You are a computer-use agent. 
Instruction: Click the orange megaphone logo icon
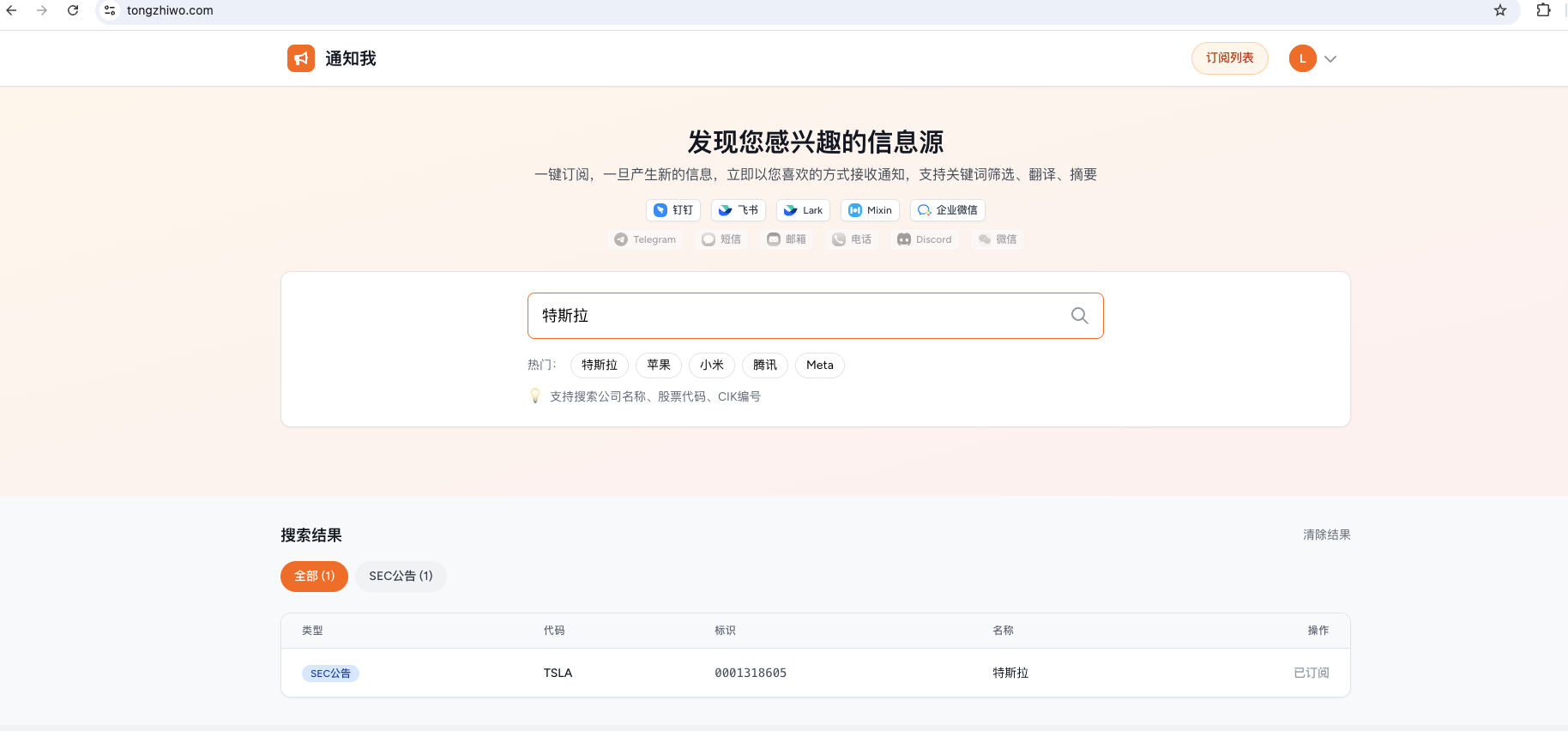click(301, 58)
